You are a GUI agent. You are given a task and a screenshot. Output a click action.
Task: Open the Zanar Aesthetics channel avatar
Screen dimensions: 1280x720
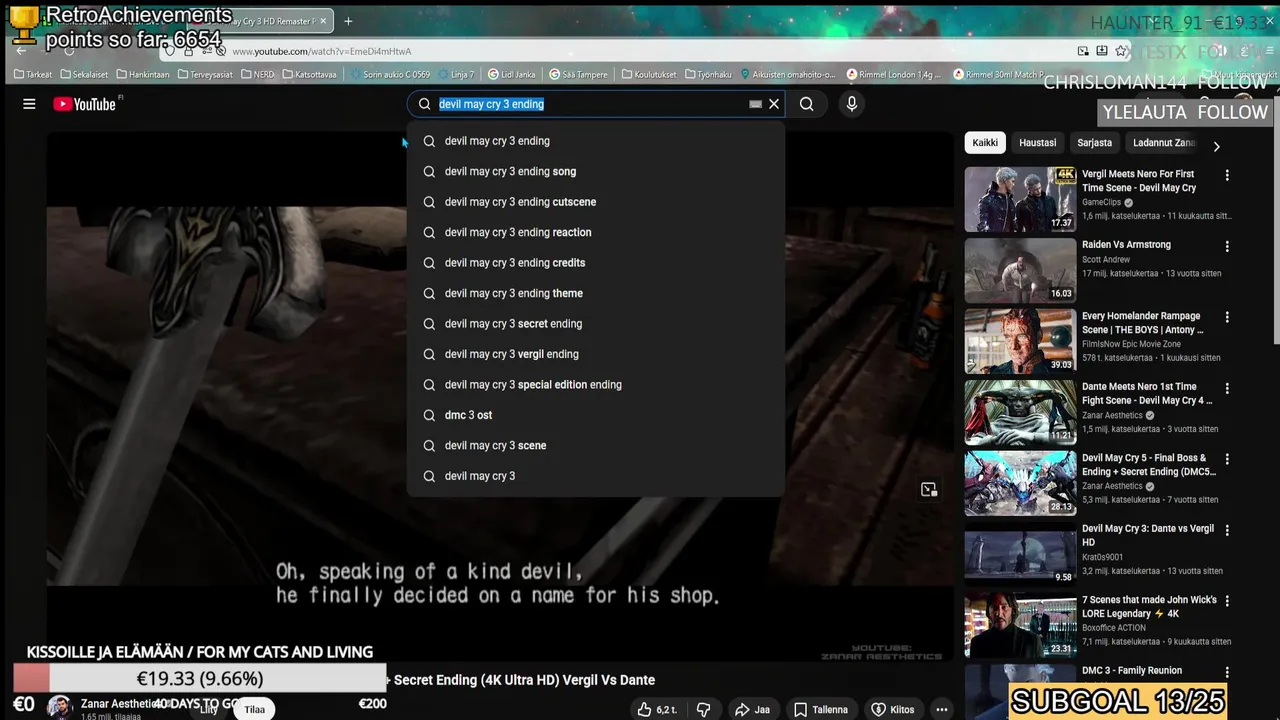[60, 707]
